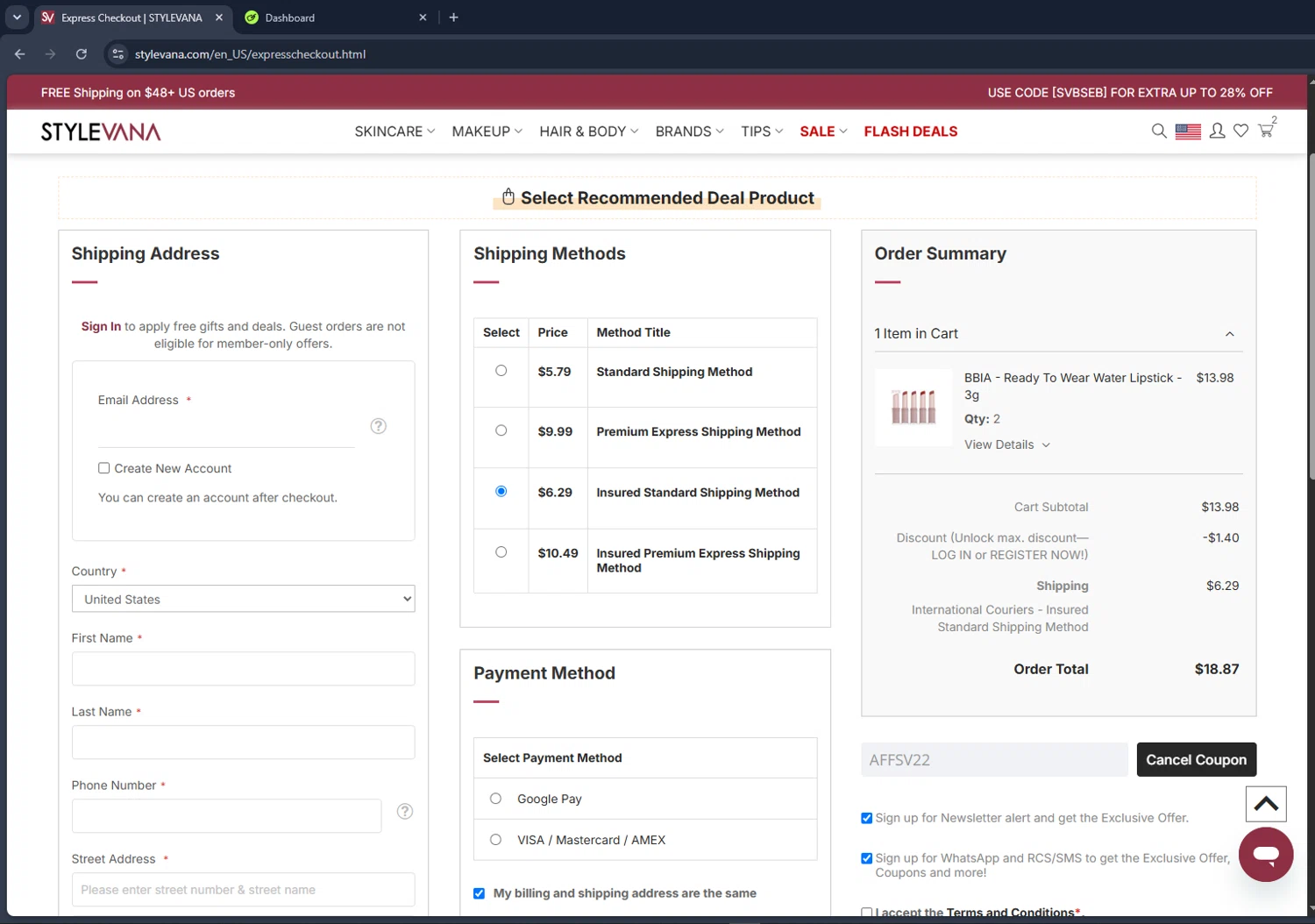Uncheck billing and shipping address same
Screen dimensions: 1315x924
click(479, 893)
